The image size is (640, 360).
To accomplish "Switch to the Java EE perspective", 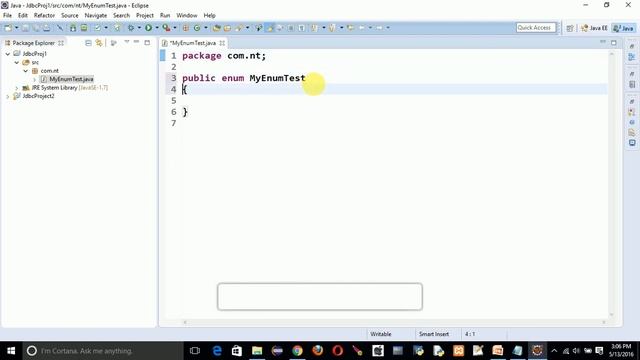I will tap(594, 28).
